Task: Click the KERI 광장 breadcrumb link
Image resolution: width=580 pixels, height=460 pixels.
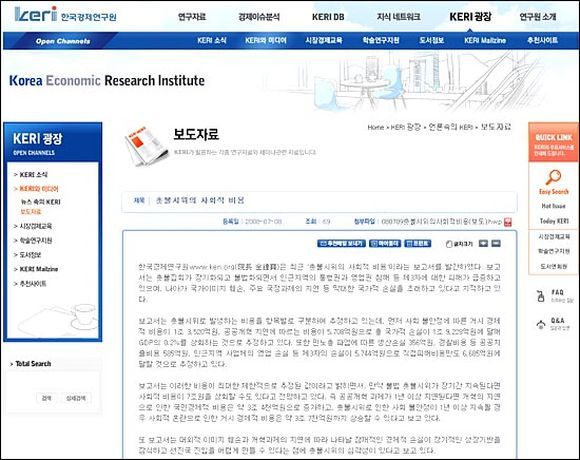Action: pos(406,127)
